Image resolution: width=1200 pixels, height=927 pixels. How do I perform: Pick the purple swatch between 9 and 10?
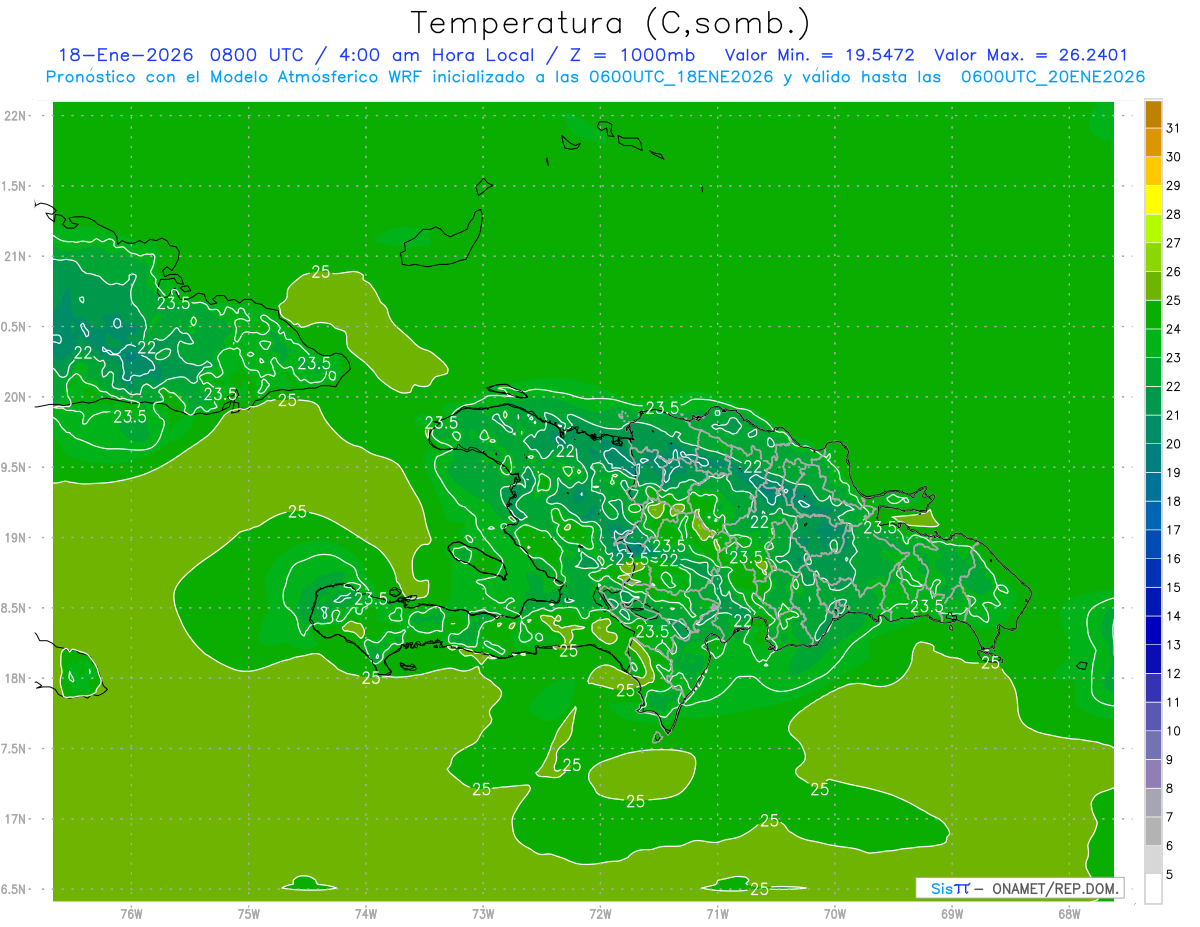1153,745
